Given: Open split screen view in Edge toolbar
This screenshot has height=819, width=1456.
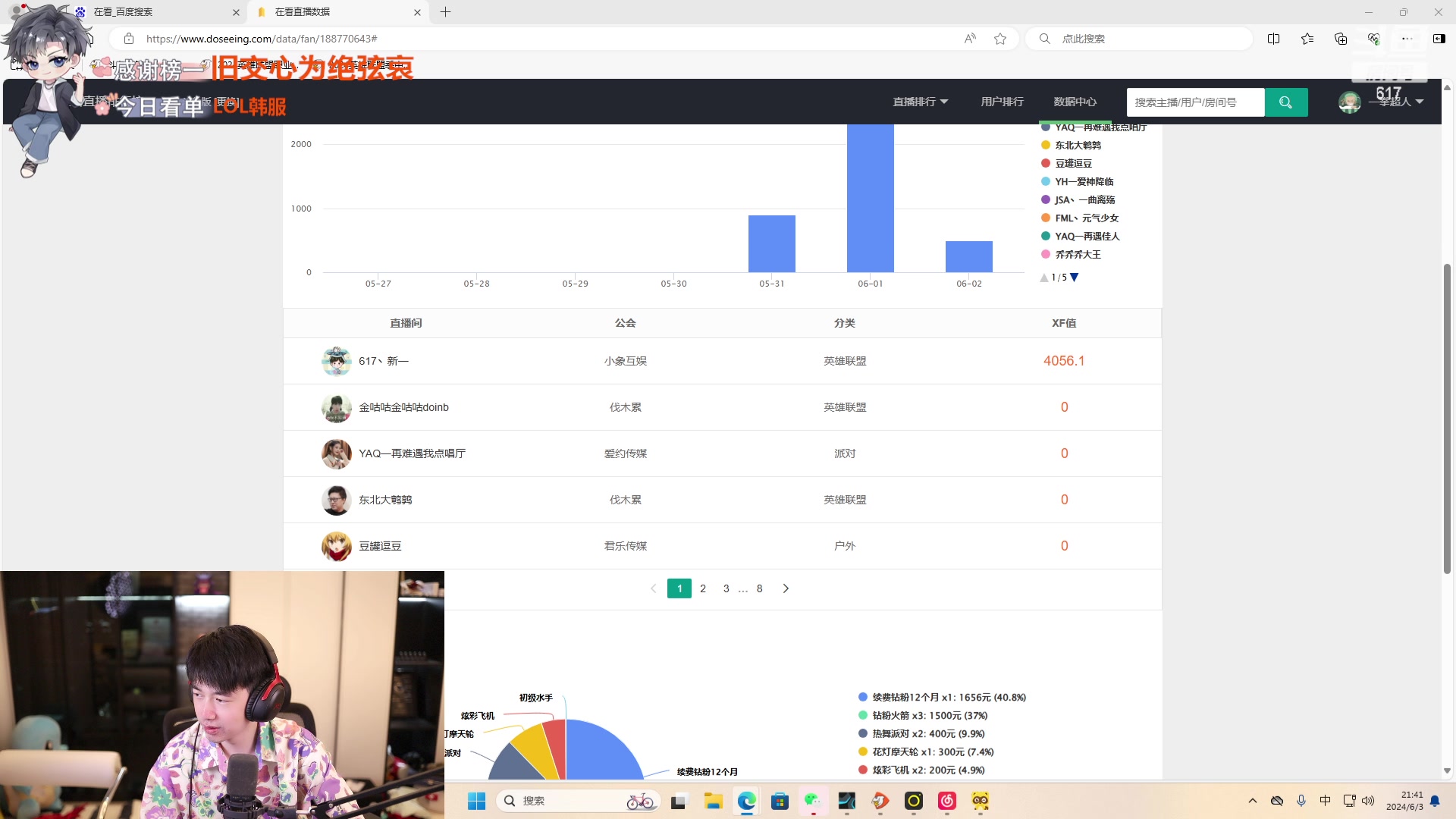Looking at the screenshot, I should click(1273, 39).
